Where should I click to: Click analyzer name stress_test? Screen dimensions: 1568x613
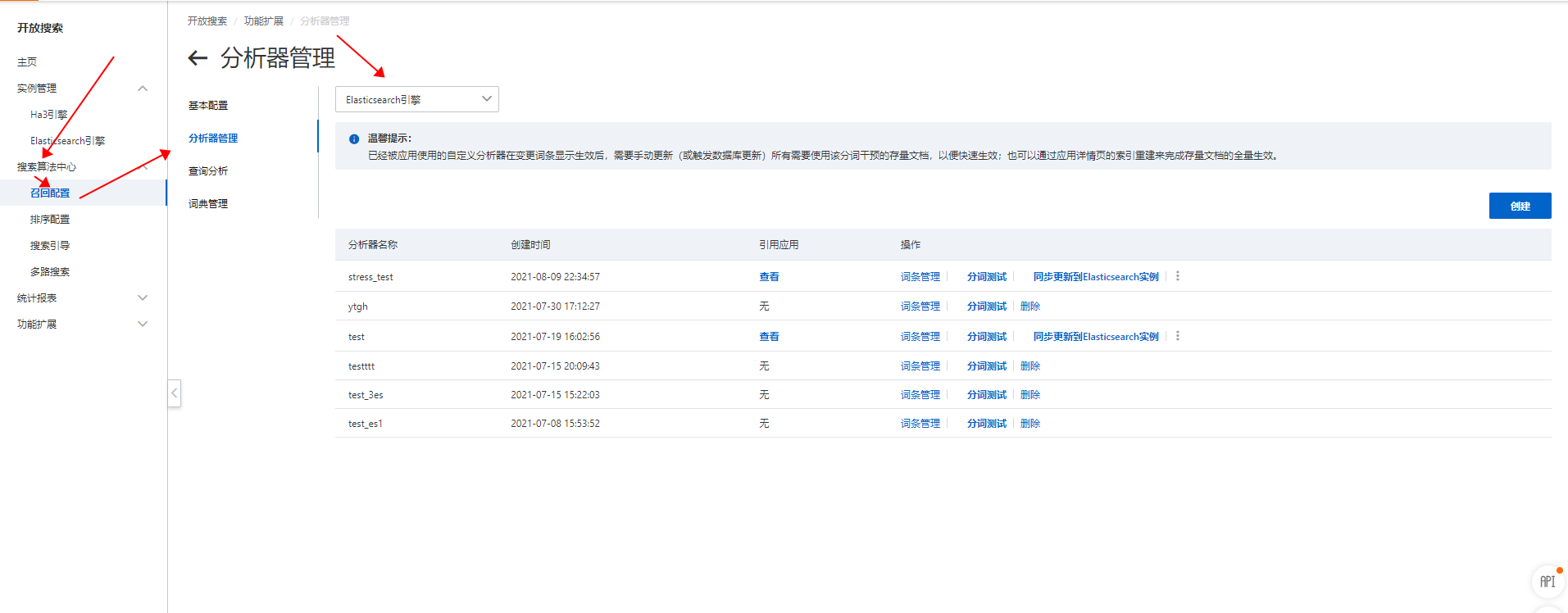370,277
